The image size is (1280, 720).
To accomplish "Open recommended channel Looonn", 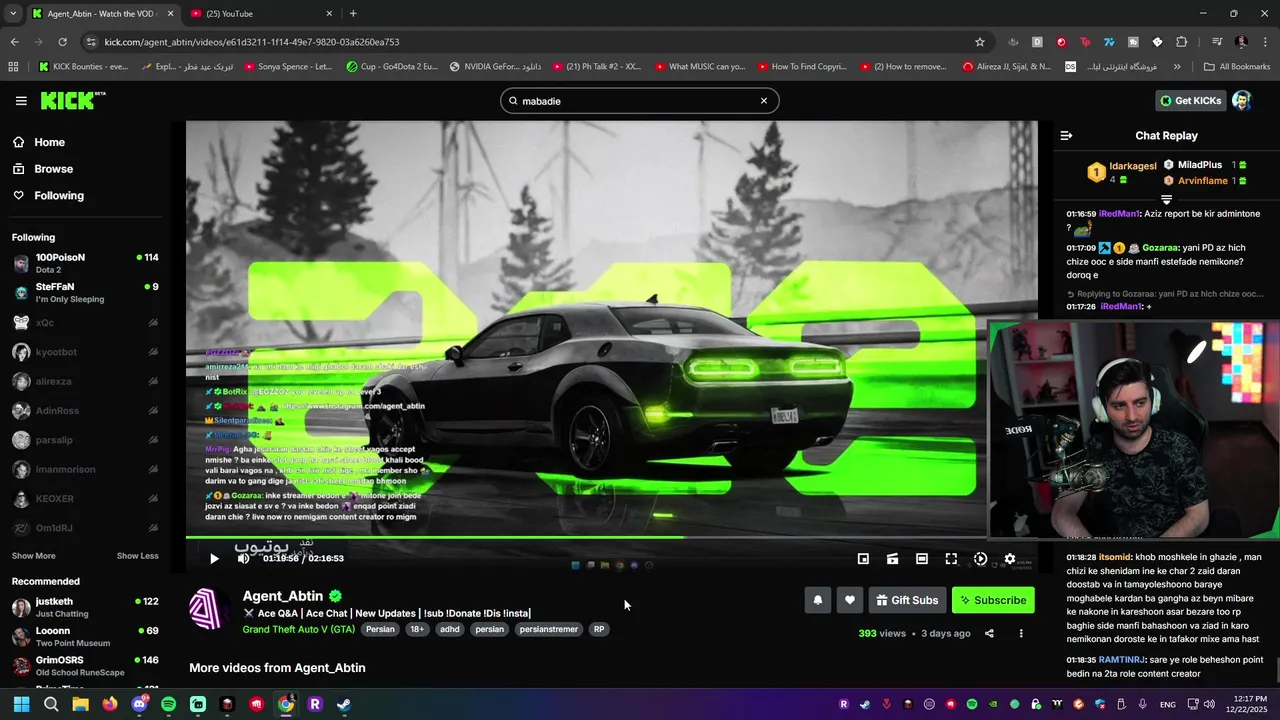I will click(85, 637).
